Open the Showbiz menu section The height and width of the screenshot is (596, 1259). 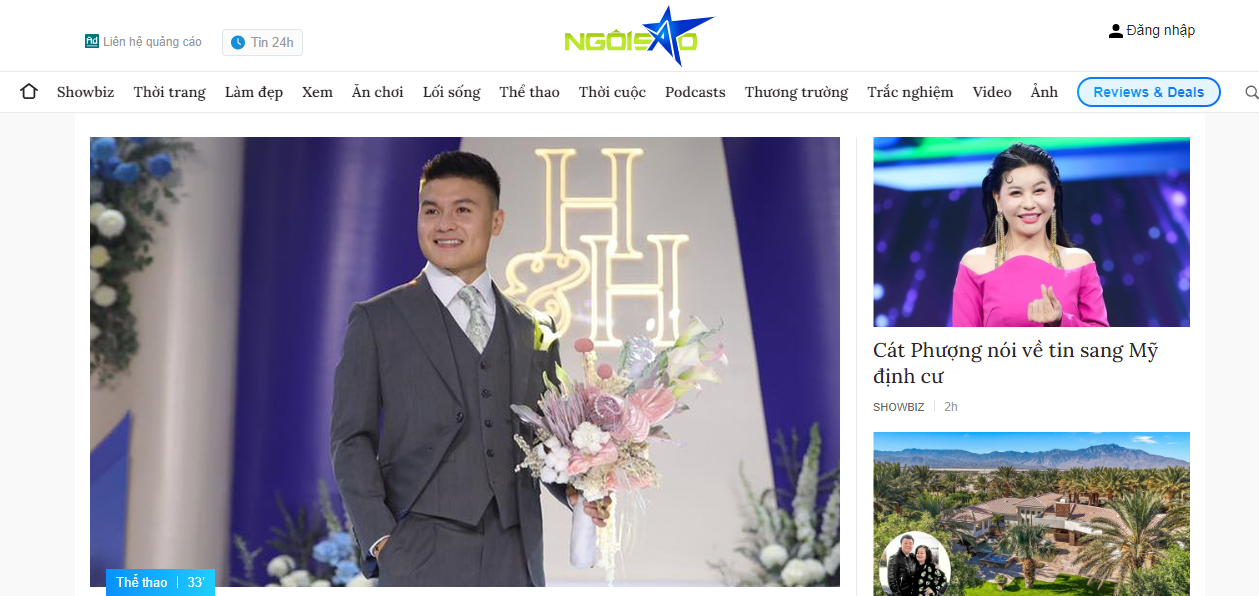coord(86,92)
